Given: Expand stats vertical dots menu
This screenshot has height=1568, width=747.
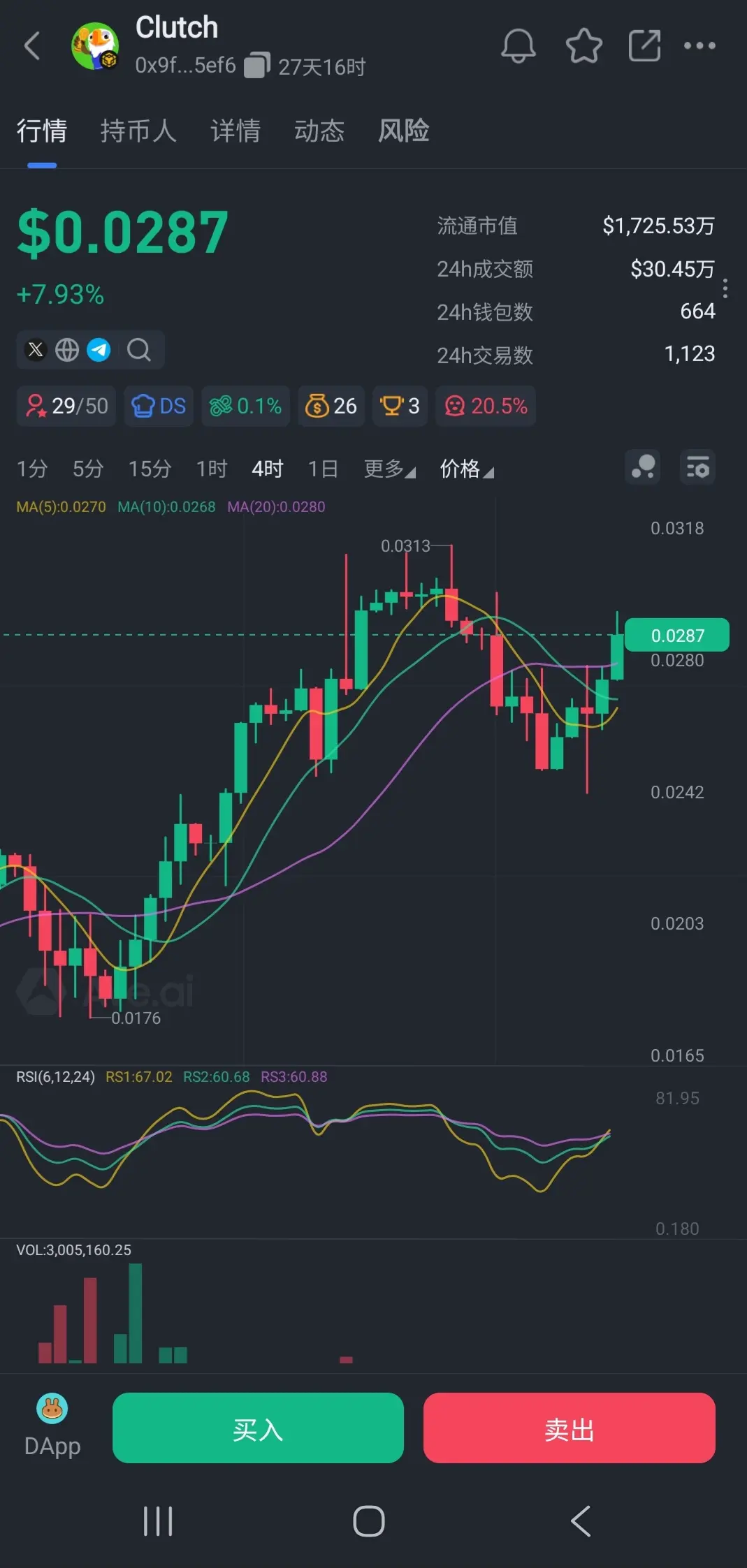Looking at the screenshot, I should pos(725,288).
